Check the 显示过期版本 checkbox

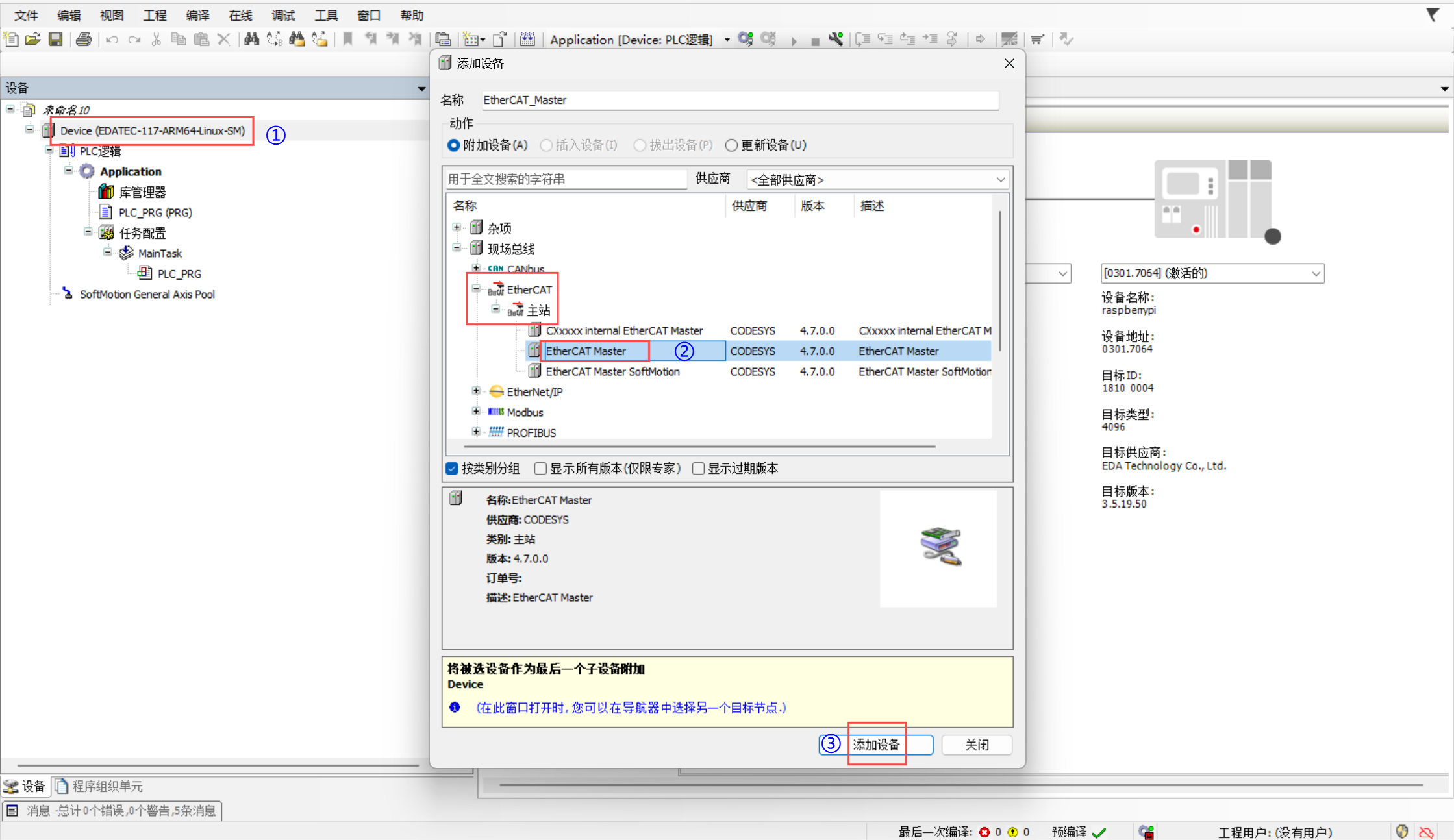coord(699,468)
